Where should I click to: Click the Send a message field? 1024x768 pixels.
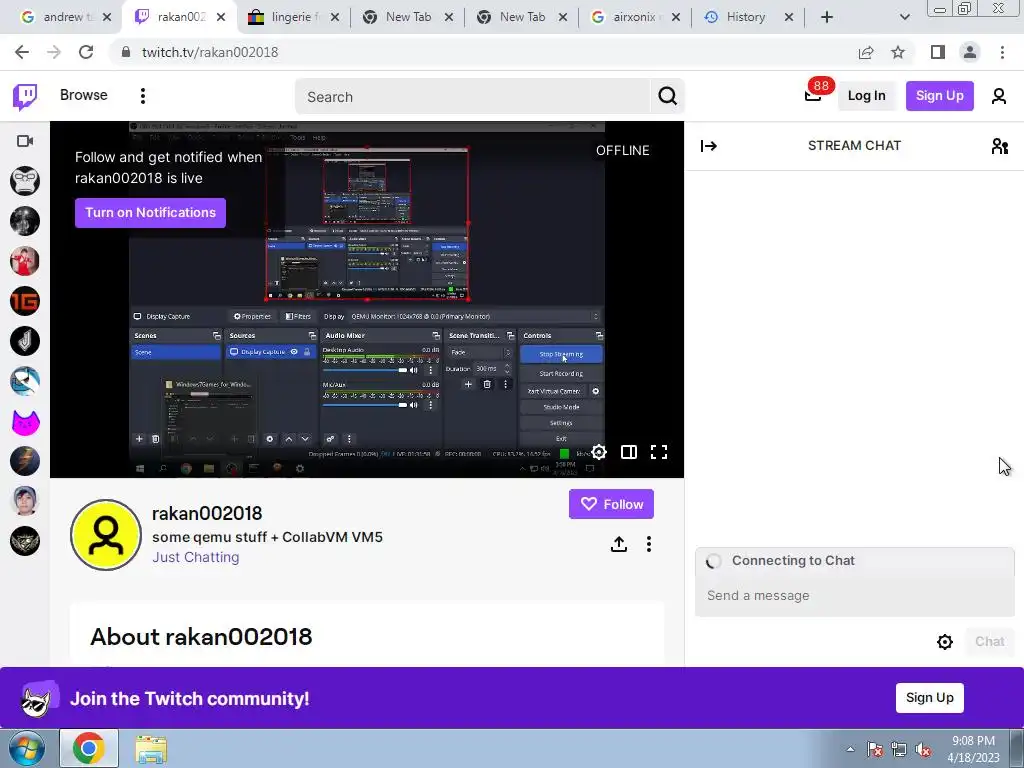coord(854,596)
